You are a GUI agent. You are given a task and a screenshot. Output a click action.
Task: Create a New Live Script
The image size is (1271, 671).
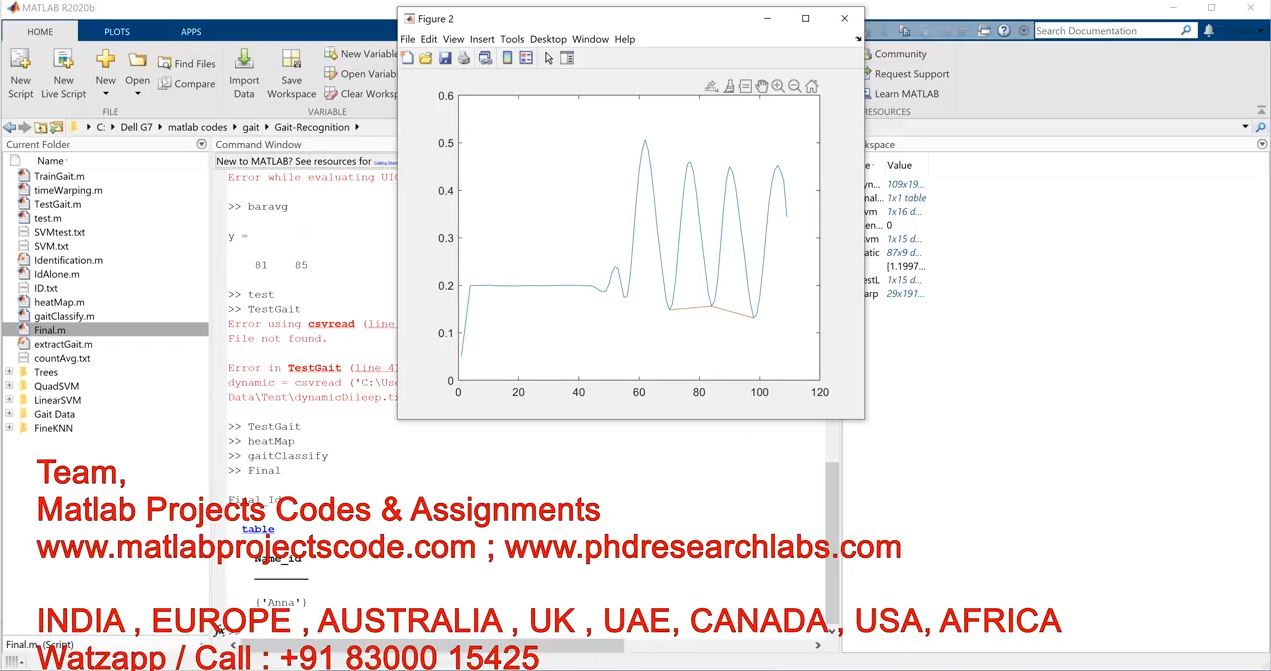pyautogui.click(x=63, y=73)
